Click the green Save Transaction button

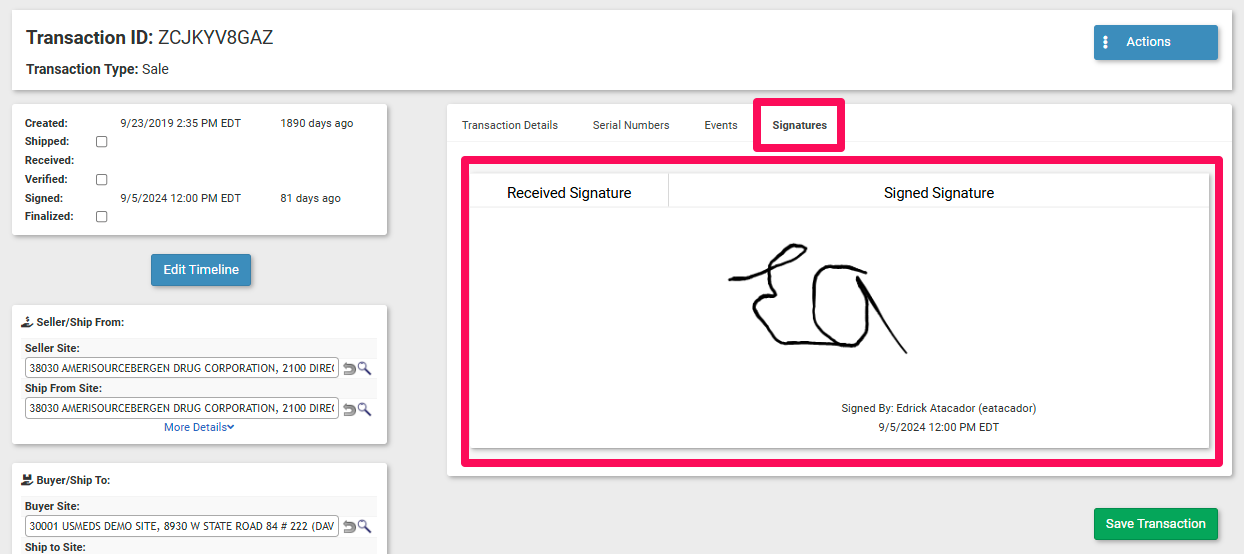(1155, 524)
